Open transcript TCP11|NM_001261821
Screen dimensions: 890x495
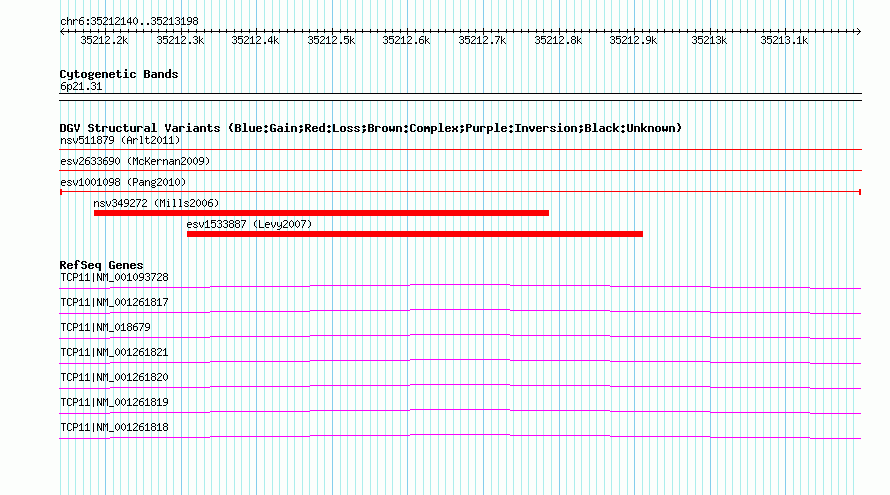coord(114,353)
